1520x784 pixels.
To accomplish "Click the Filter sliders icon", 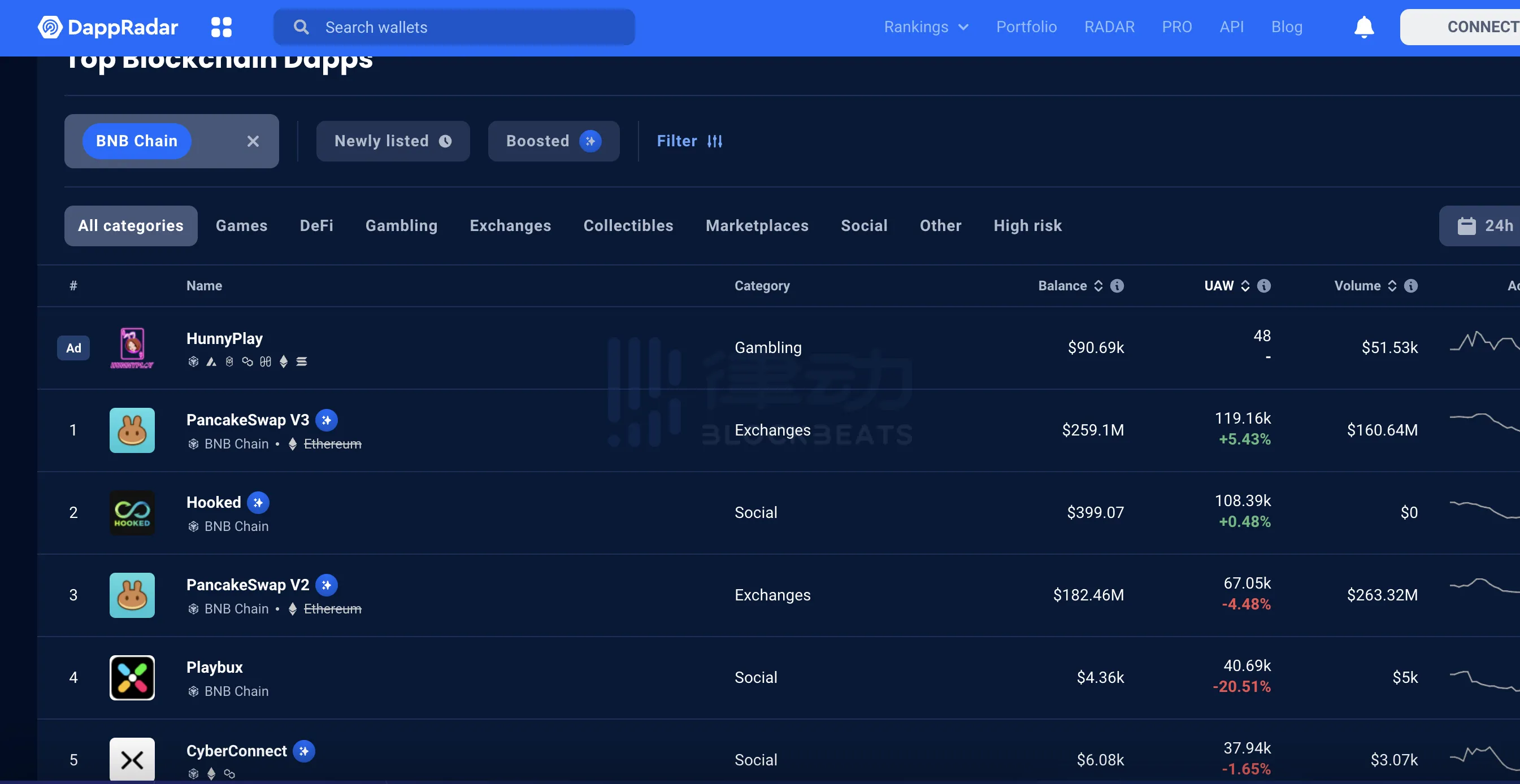I will pyautogui.click(x=715, y=140).
